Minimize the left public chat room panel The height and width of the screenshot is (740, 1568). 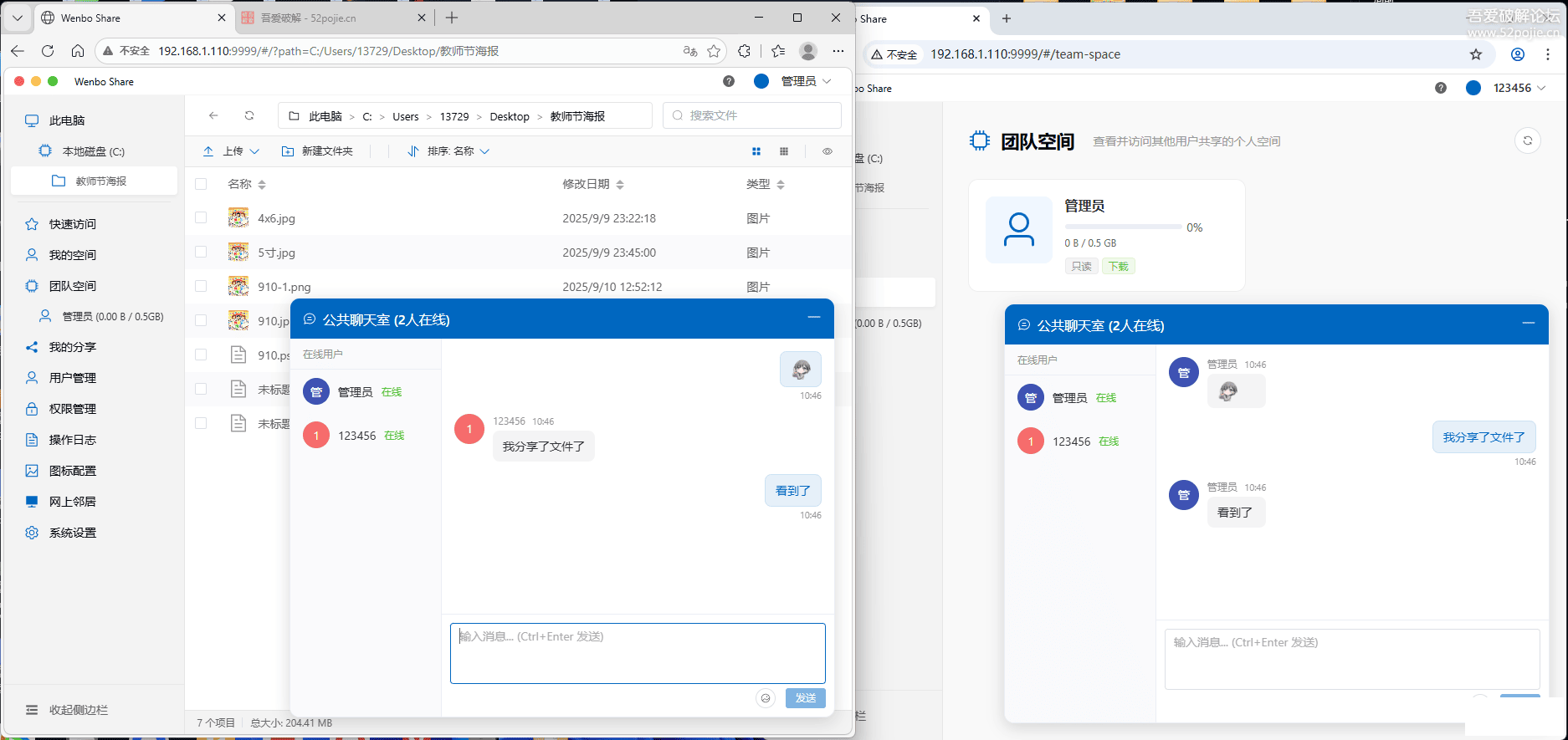tap(813, 318)
